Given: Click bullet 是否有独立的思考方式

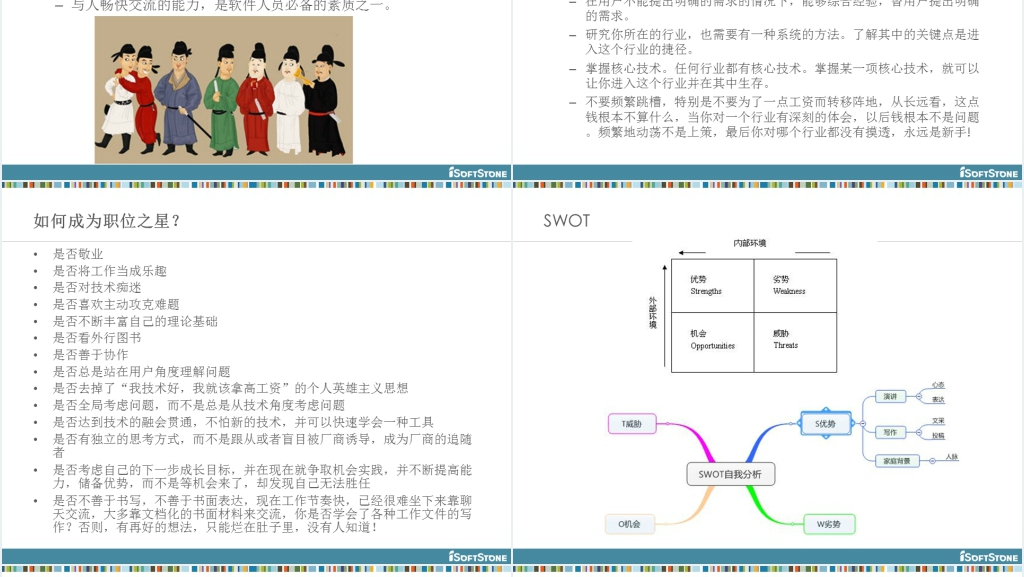Looking at the screenshot, I should point(262,445).
